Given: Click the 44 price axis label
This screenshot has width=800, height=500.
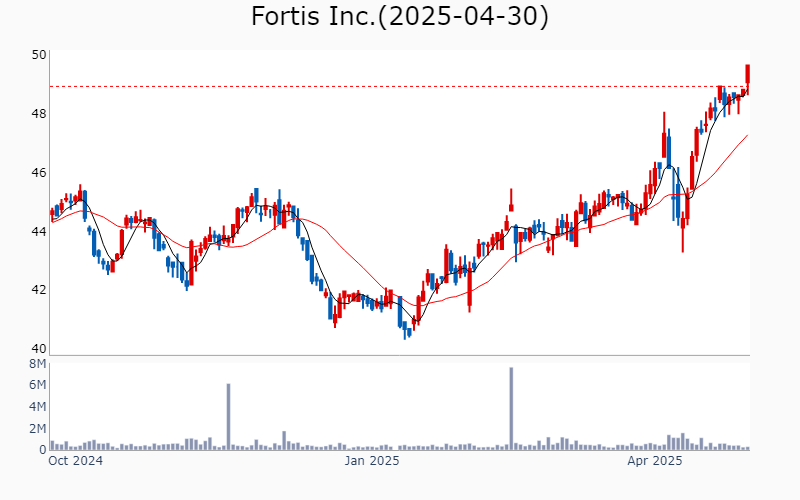Looking at the screenshot, I should [x=39, y=232].
